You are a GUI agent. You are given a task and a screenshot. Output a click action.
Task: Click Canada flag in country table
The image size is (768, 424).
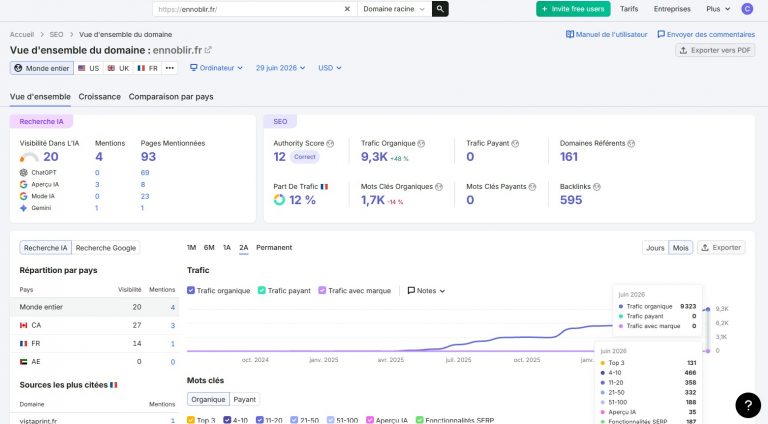pyautogui.click(x=24, y=325)
